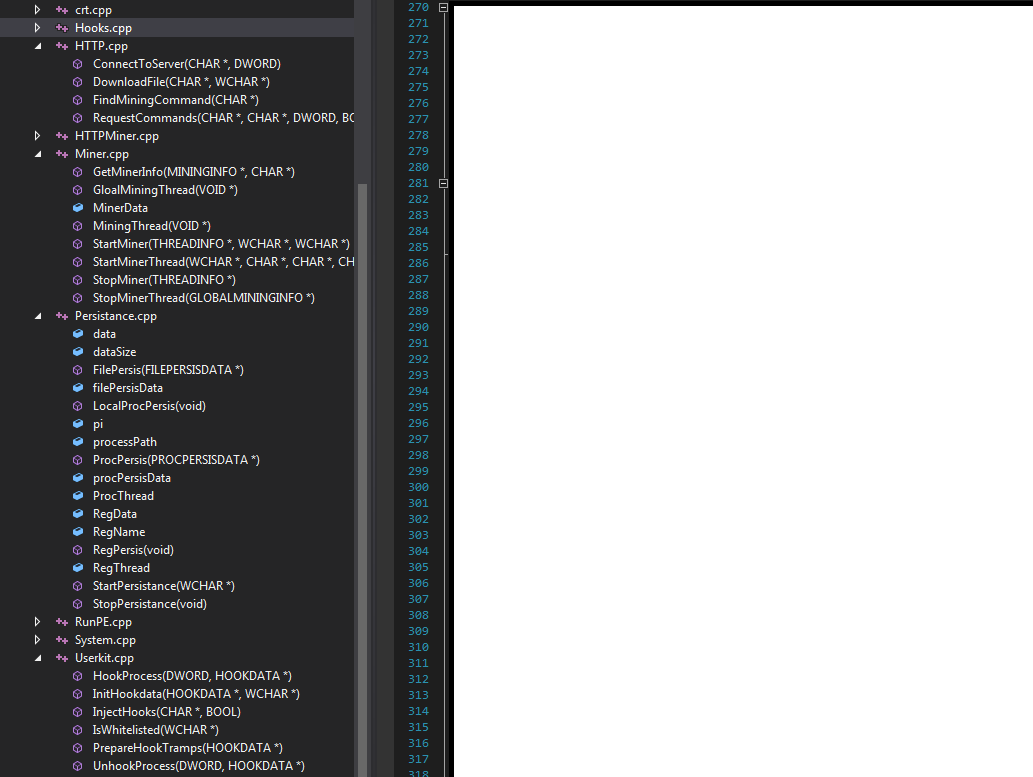Click the crt.cpp file icon
Screen dimensions: 1033x777
tap(62, 10)
